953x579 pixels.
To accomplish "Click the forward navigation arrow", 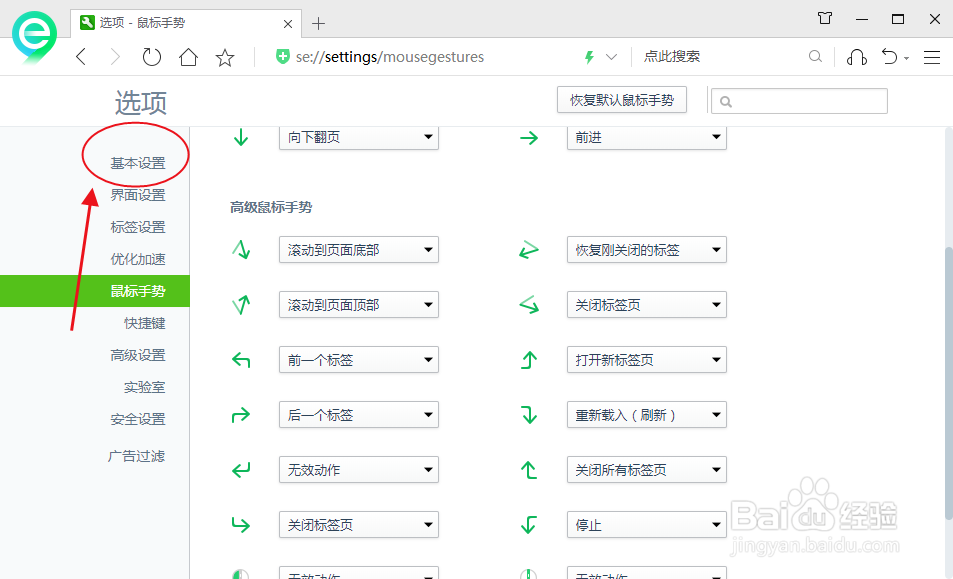I will tap(115, 57).
